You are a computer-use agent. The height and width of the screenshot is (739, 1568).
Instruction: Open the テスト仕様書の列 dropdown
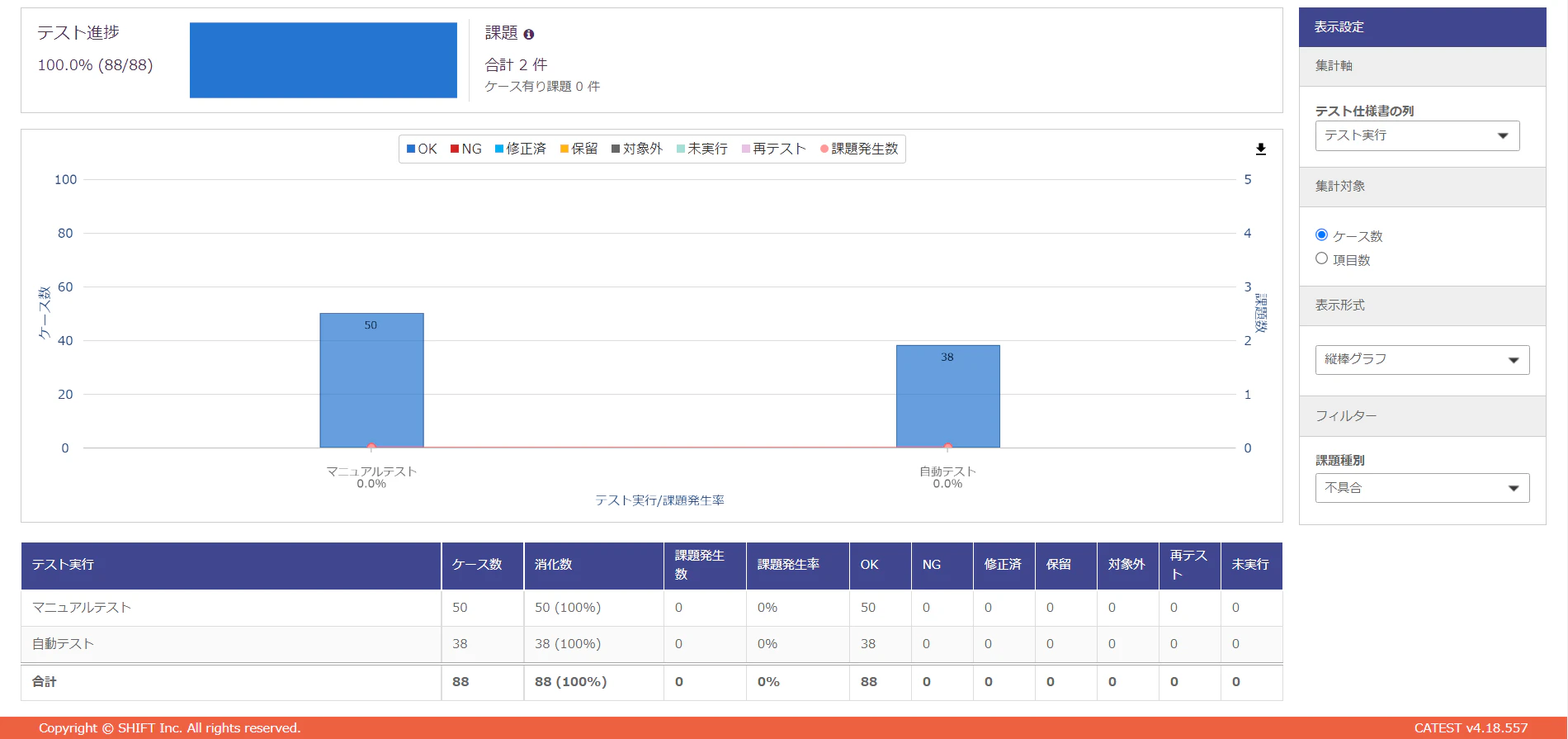[1417, 135]
